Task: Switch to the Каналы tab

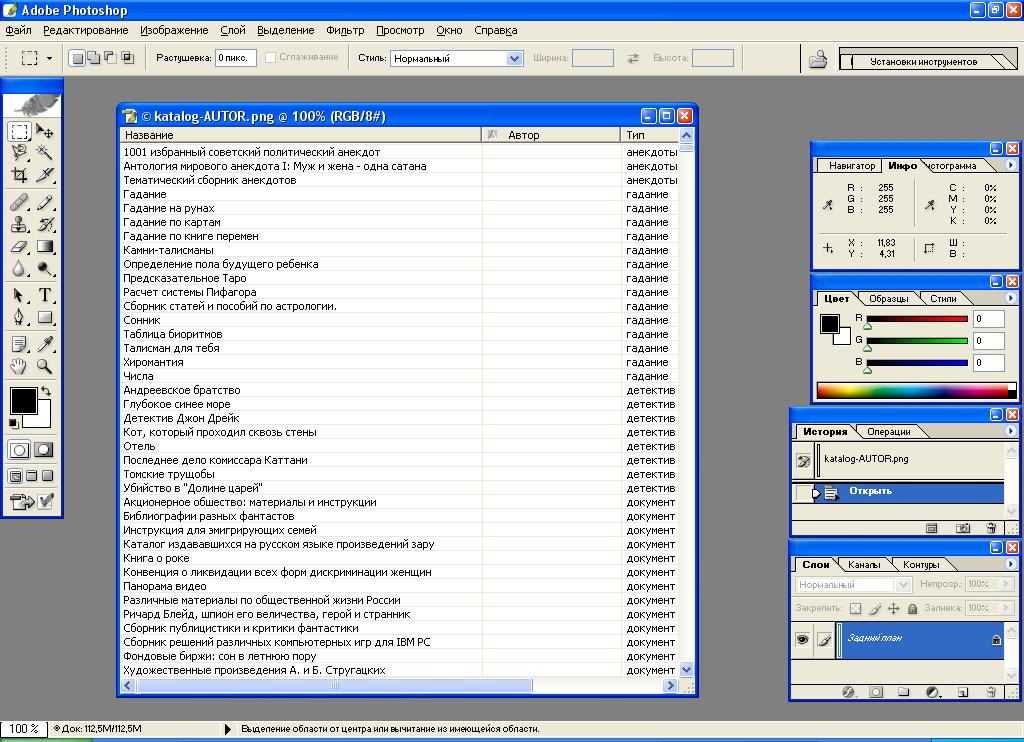Action: [863, 564]
